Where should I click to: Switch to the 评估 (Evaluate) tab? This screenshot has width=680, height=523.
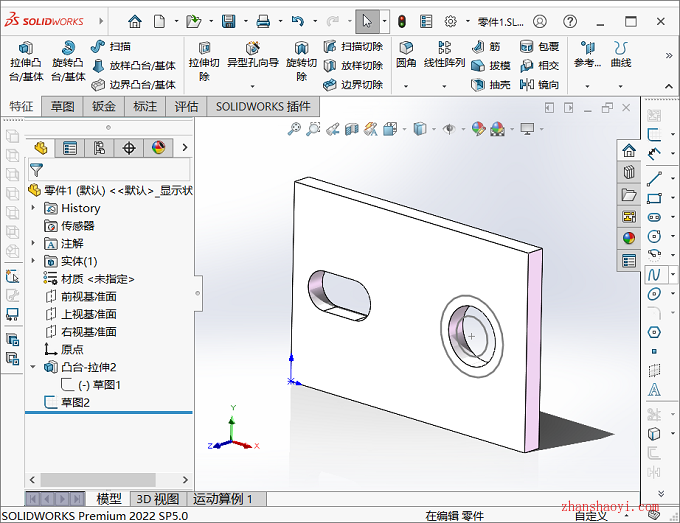click(186, 107)
